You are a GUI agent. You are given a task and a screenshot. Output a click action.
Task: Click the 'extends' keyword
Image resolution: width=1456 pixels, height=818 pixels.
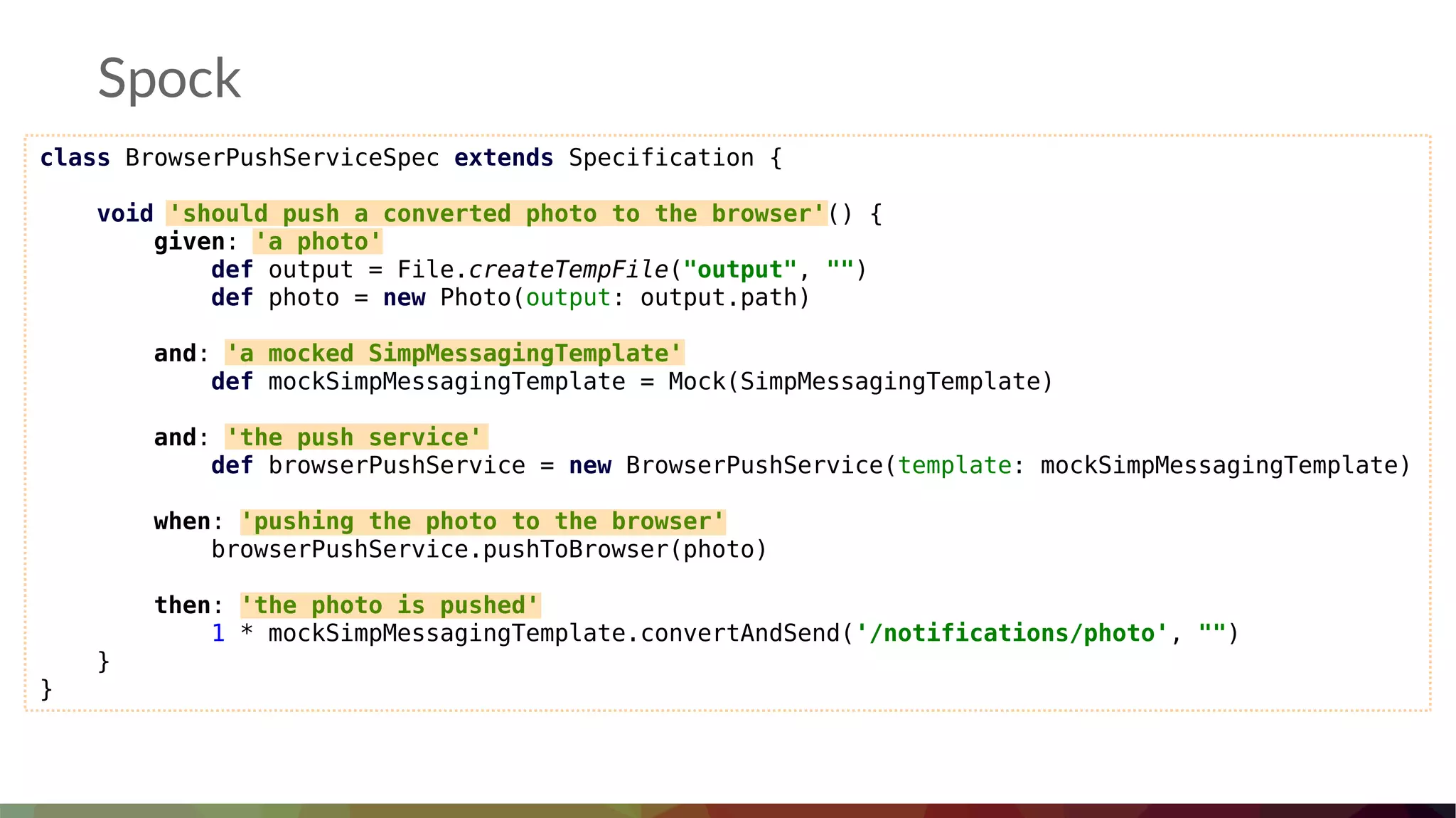pyautogui.click(x=504, y=158)
